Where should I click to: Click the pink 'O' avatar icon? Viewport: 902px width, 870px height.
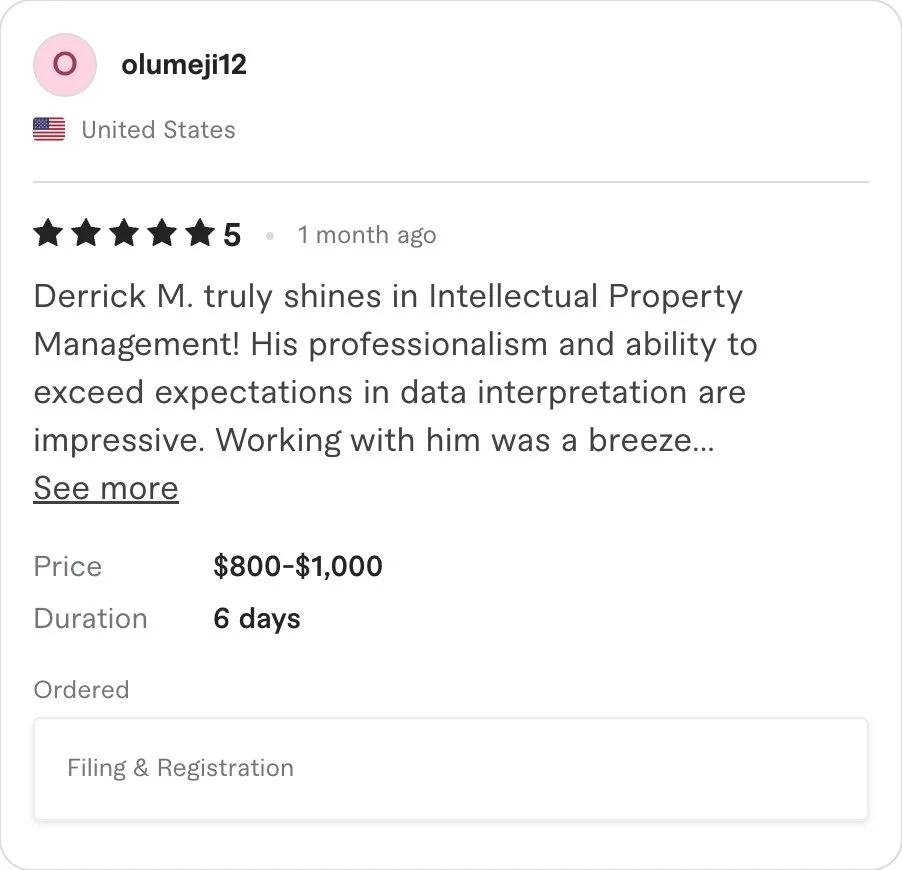[x=65, y=65]
